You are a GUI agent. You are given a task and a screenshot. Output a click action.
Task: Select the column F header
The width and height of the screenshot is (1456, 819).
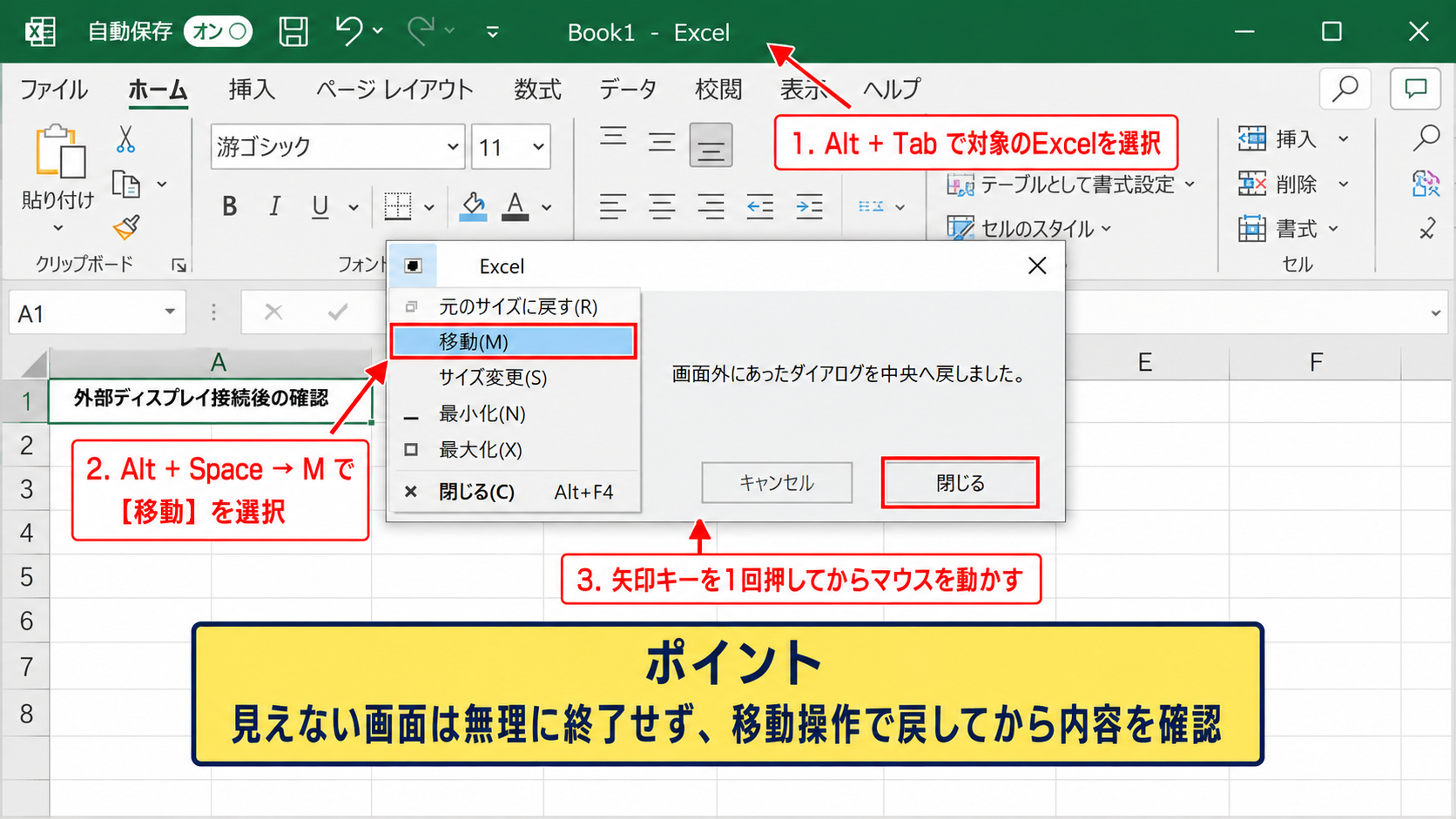[x=1316, y=362]
